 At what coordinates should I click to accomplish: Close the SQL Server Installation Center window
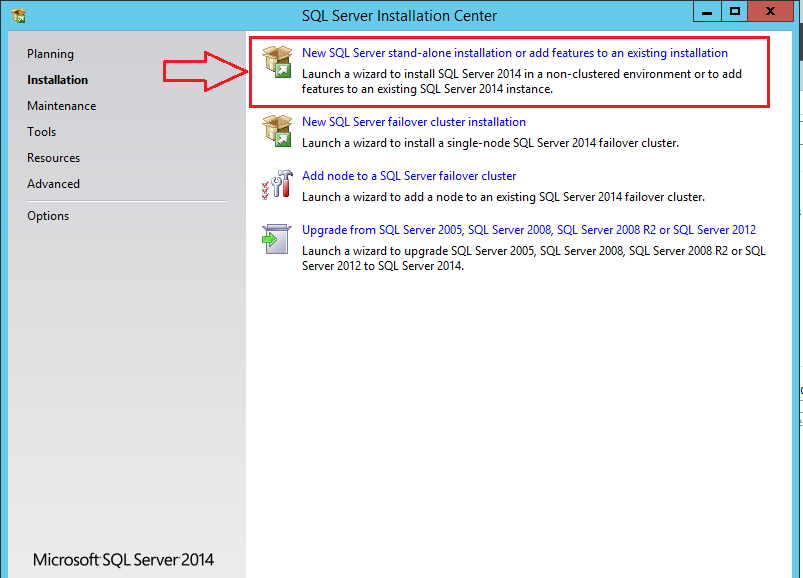click(x=770, y=11)
